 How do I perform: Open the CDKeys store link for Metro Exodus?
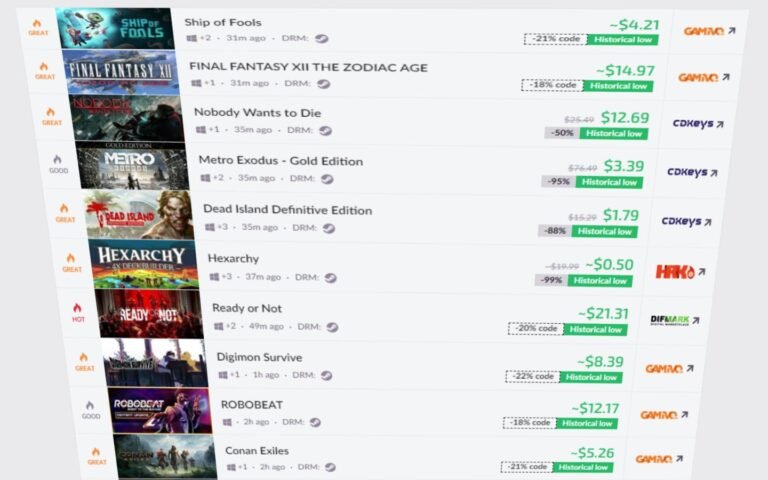click(692, 172)
